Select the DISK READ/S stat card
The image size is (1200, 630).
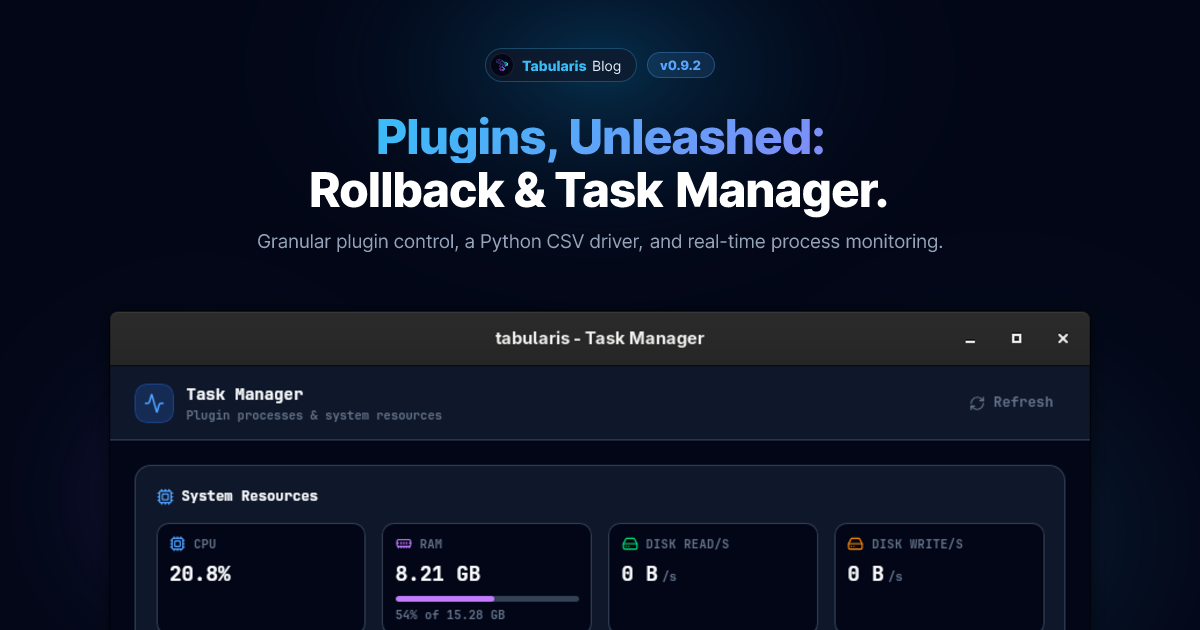[x=713, y=575]
